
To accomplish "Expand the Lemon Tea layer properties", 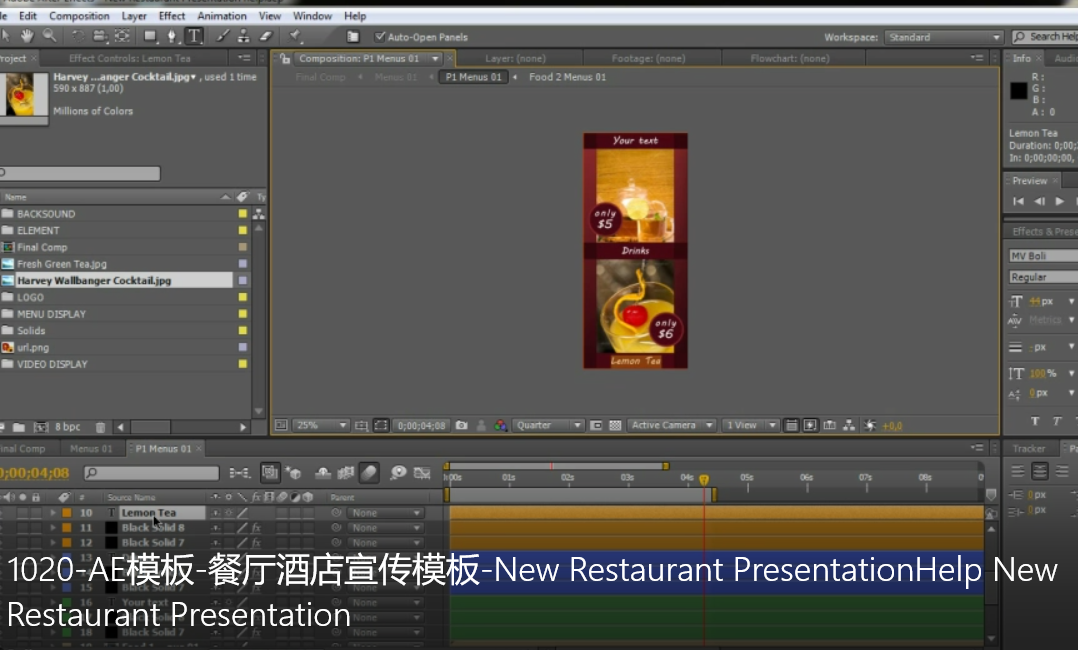I will pyautogui.click(x=53, y=513).
